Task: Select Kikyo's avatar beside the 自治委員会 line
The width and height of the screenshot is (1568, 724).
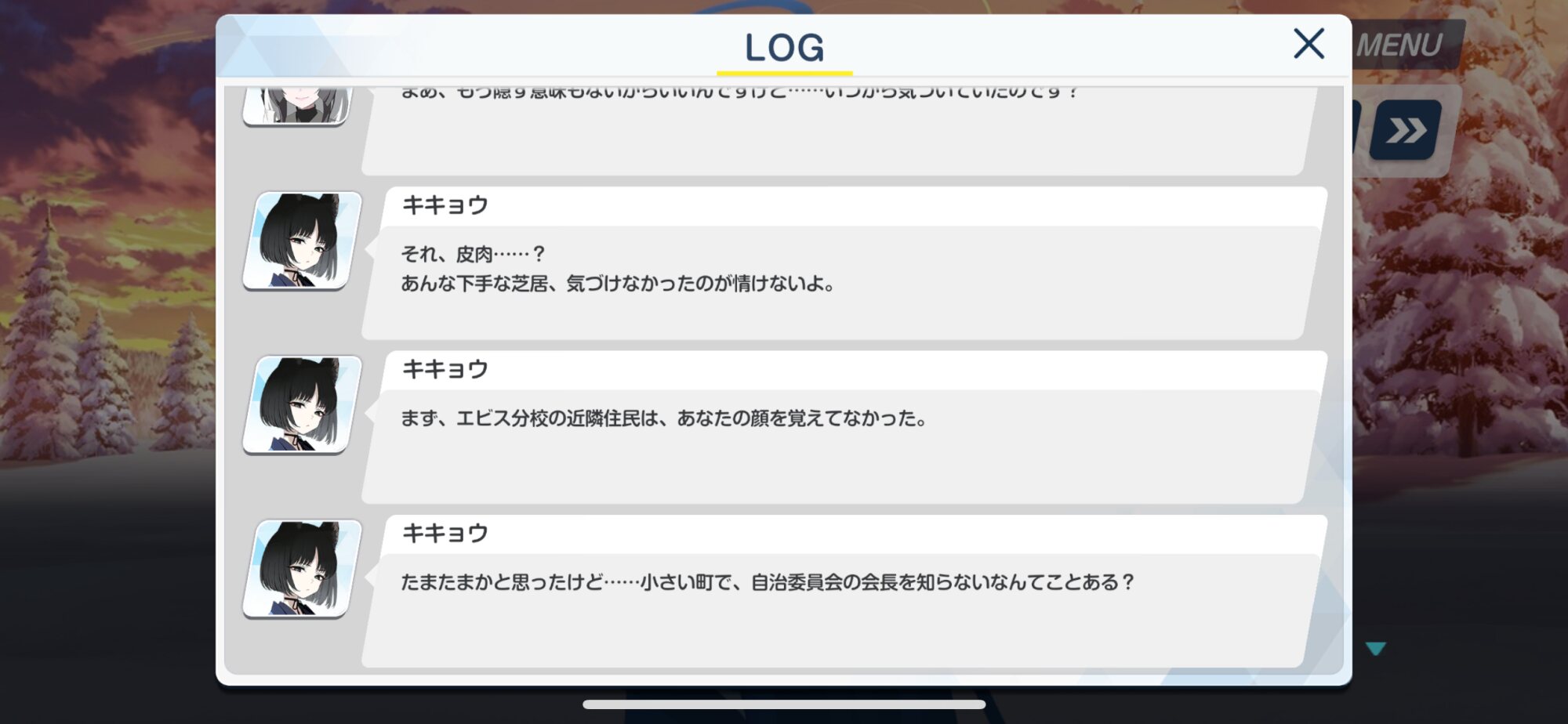Action: (303, 569)
